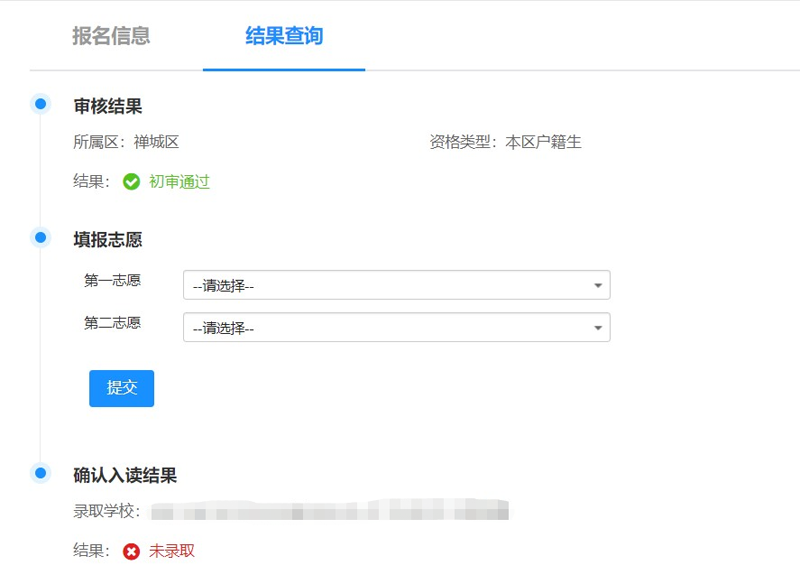This screenshot has height=584, width=800.
Task: Click the green 初审通过 status text
Action: pos(179,182)
